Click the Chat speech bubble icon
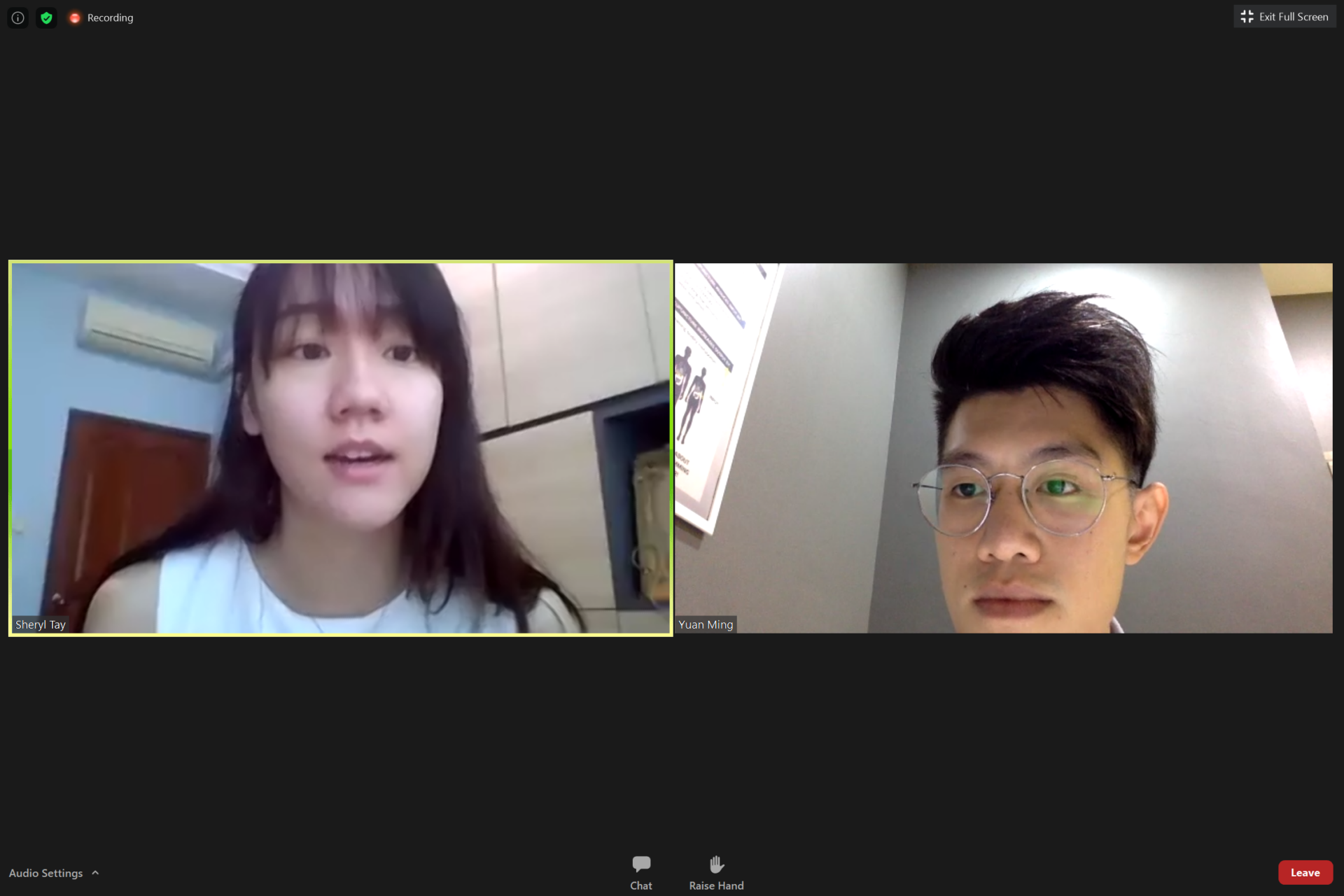 point(640,864)
